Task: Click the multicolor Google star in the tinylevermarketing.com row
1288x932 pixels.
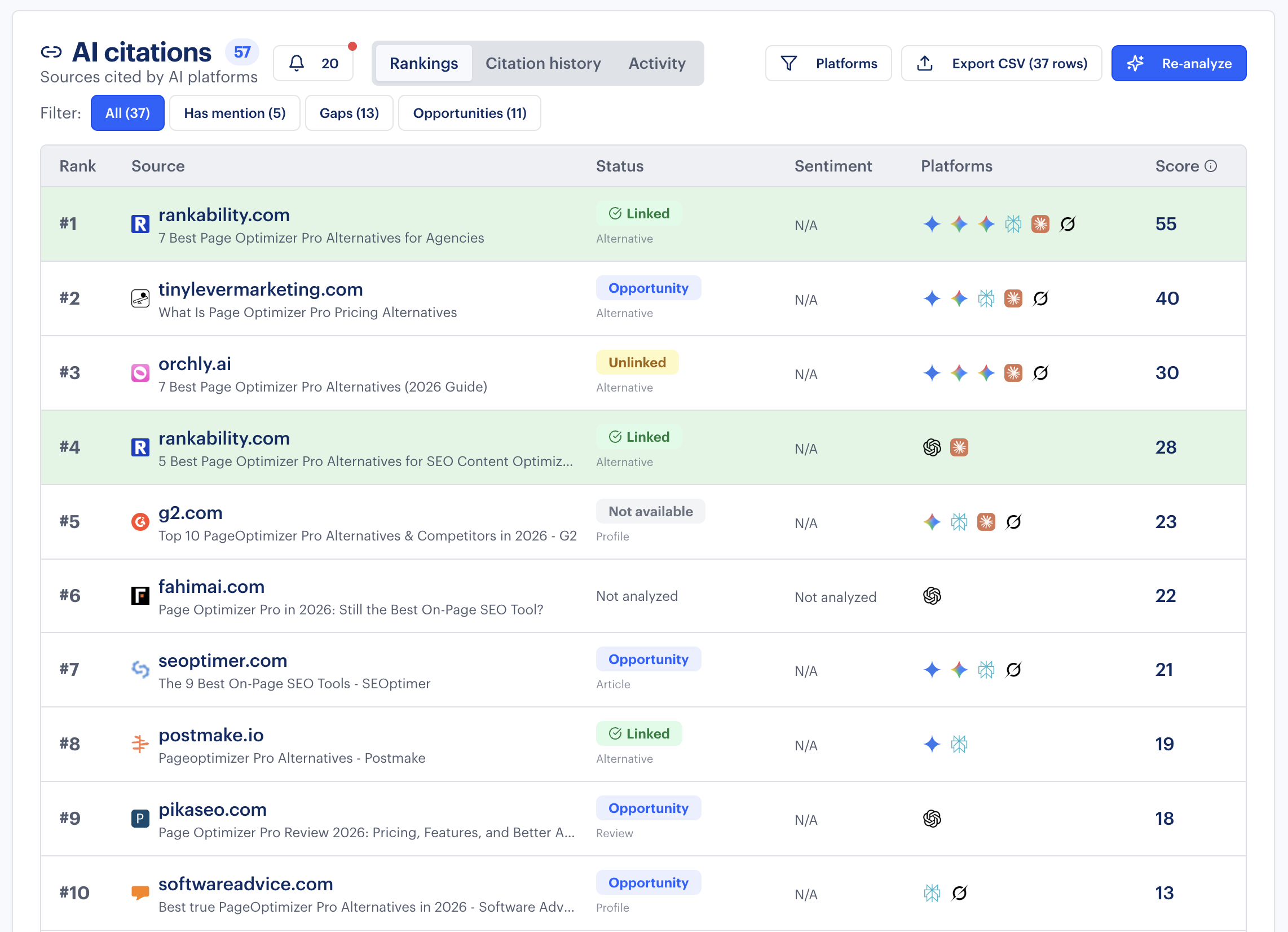Action: coord(959,299)
